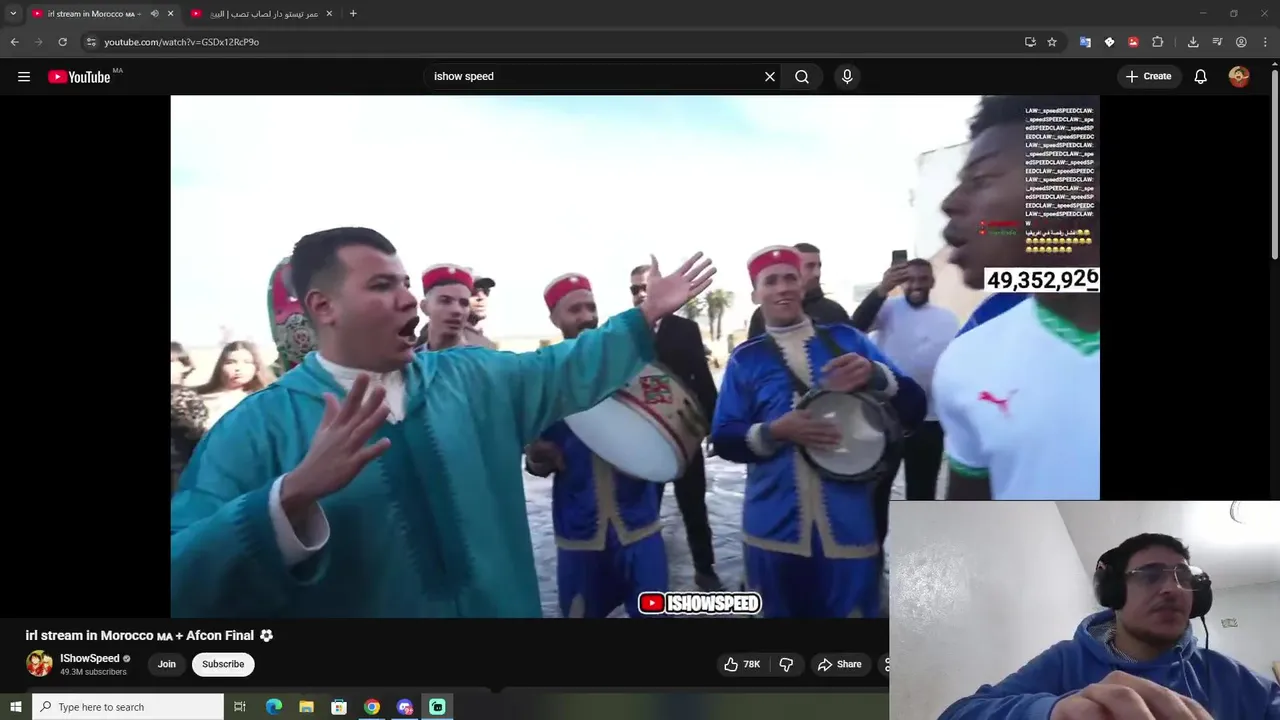This screenshot has width=1280, height=720.
Task: Open the Discord taskbar icon
Action: (405, 707)
